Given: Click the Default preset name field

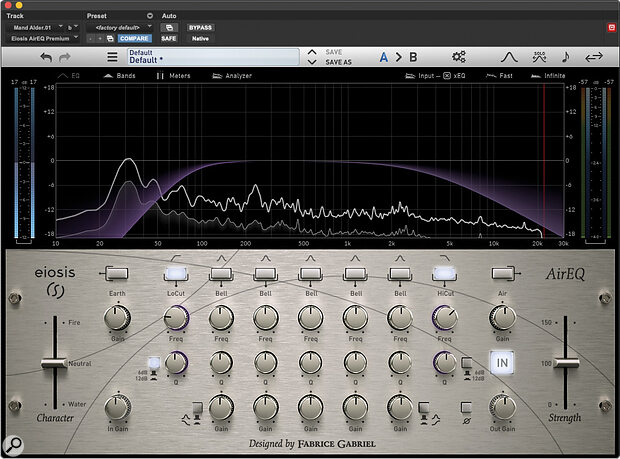Looking at the screenshot, I should coord(213,57).
